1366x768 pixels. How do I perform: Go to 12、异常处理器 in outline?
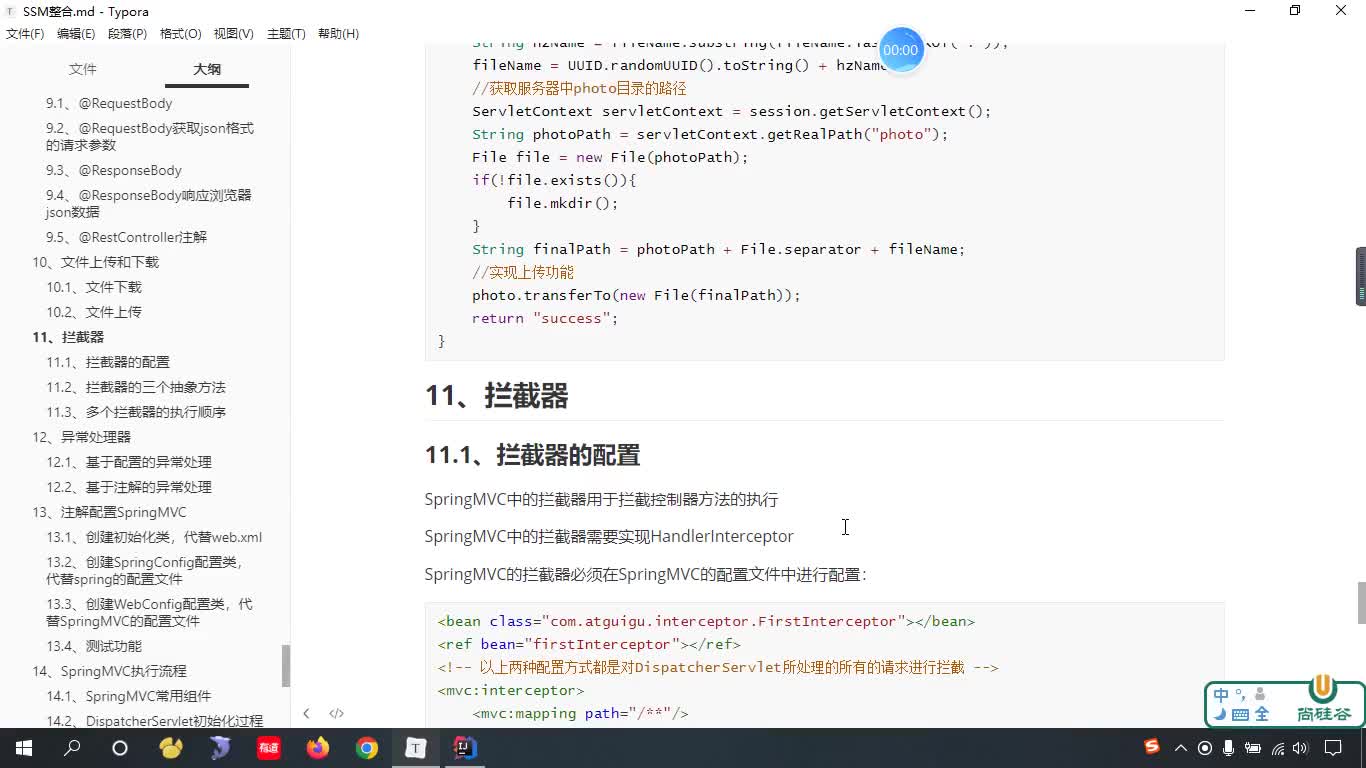(x=81, y=437)
